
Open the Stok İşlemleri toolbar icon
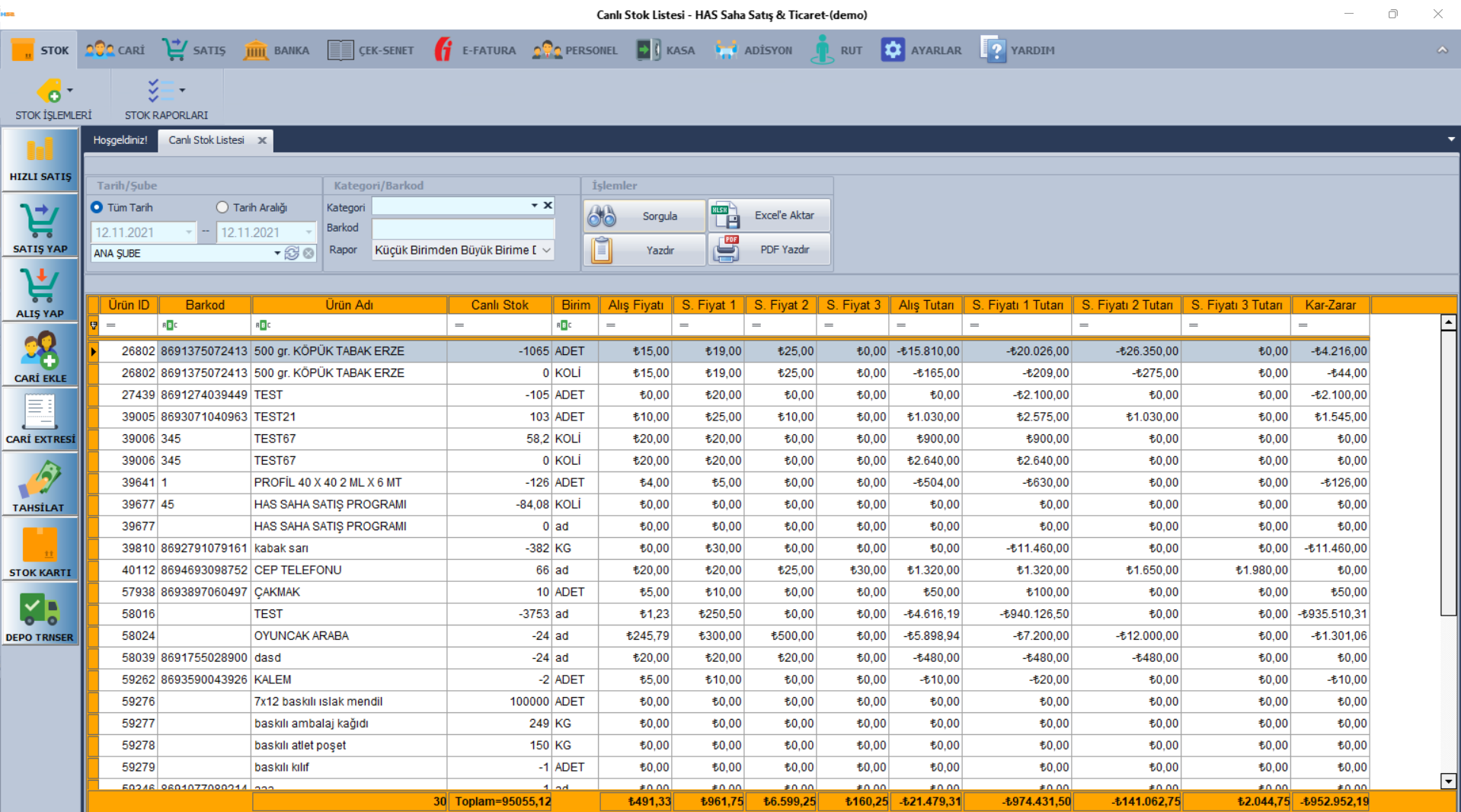(x=50, y=92)
